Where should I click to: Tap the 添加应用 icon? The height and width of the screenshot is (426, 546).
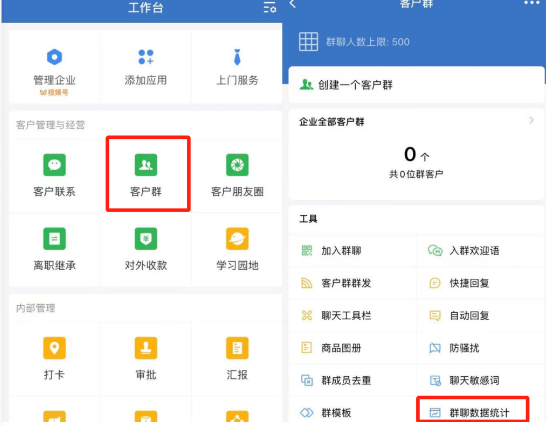point(146,57)
